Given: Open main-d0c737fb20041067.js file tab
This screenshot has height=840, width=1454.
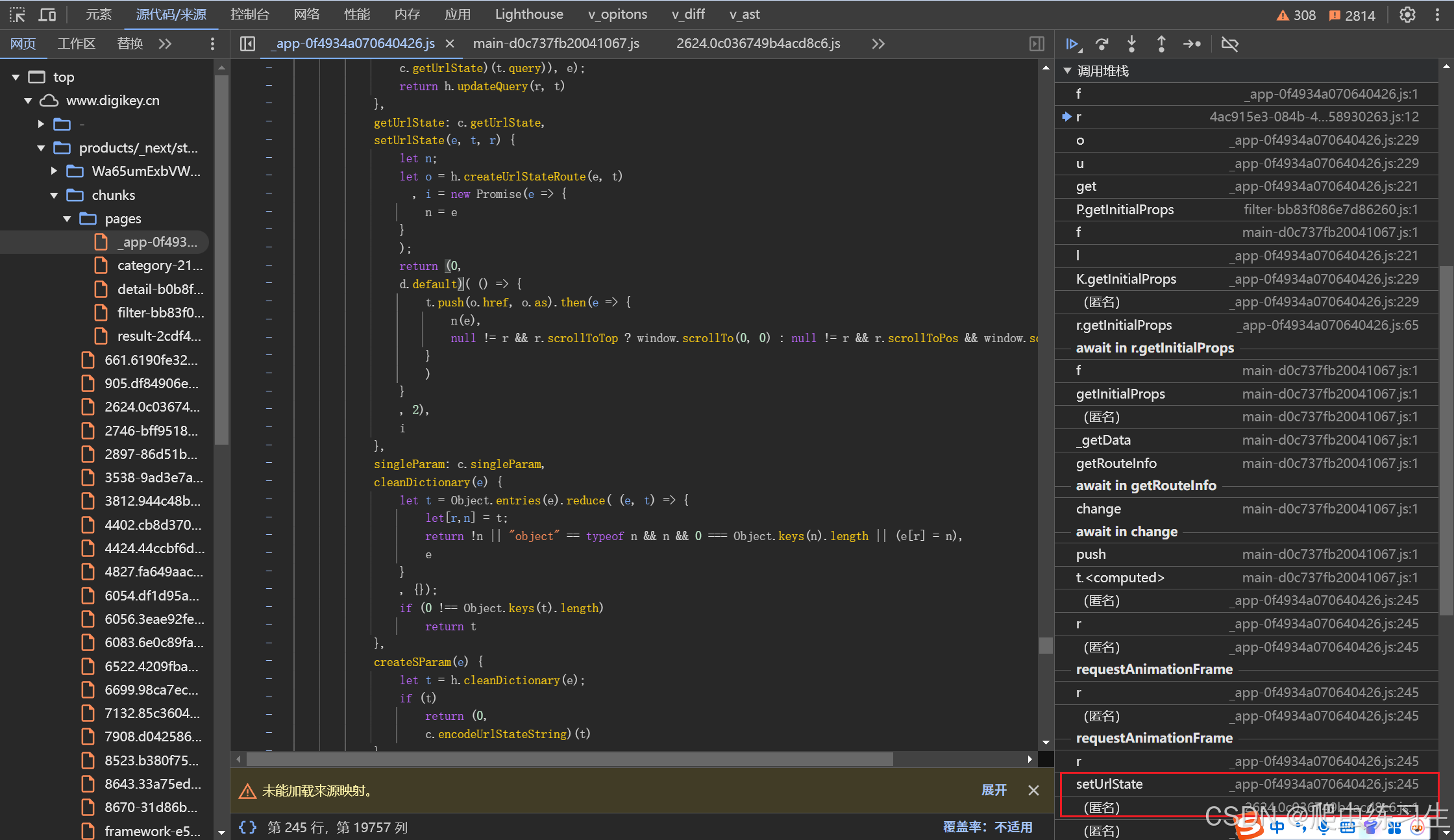Looking at the screenshot, I should pos(556,43).
